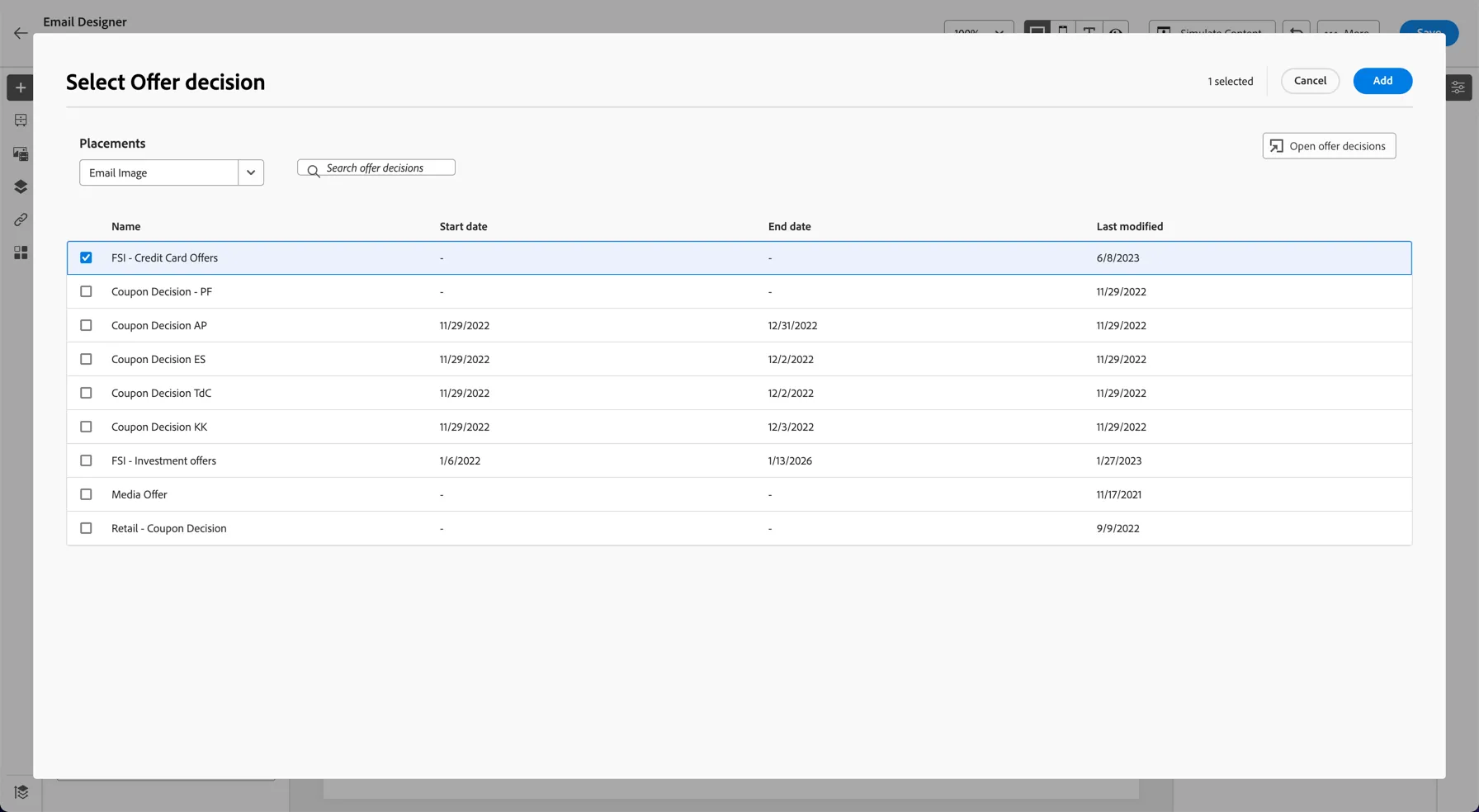Open the four-squares grid icon in sidebar

point(21,253)
